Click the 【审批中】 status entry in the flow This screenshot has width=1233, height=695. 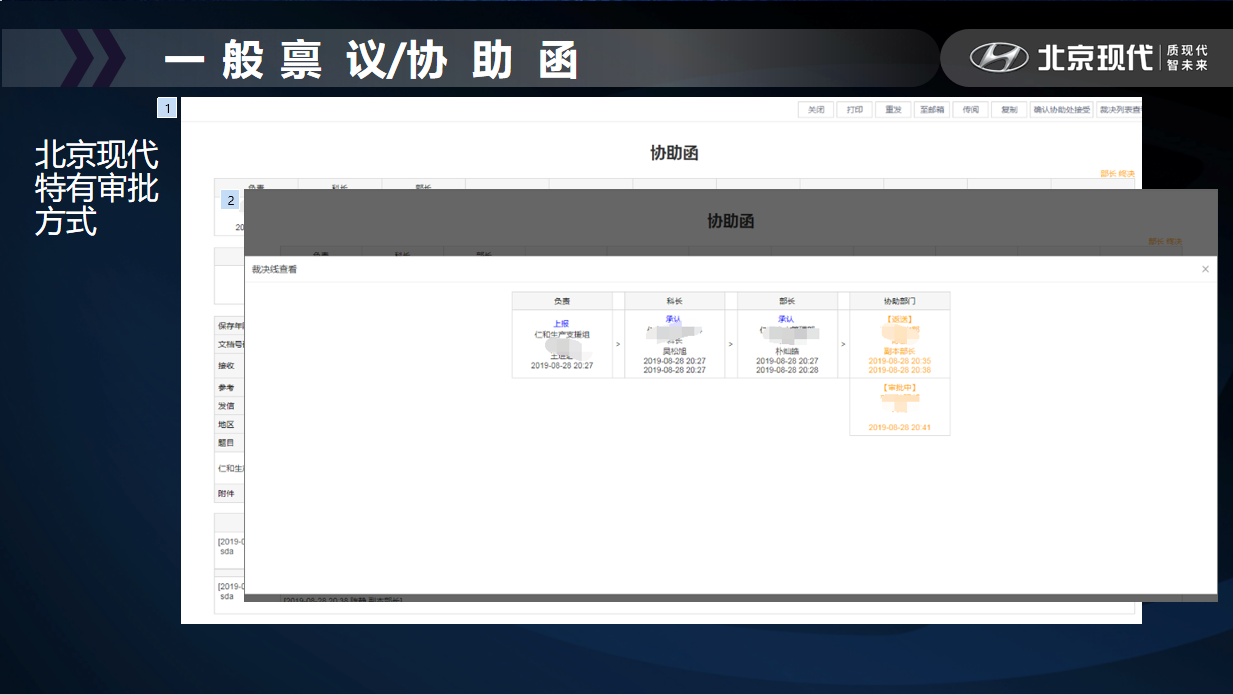coord(899,389)
